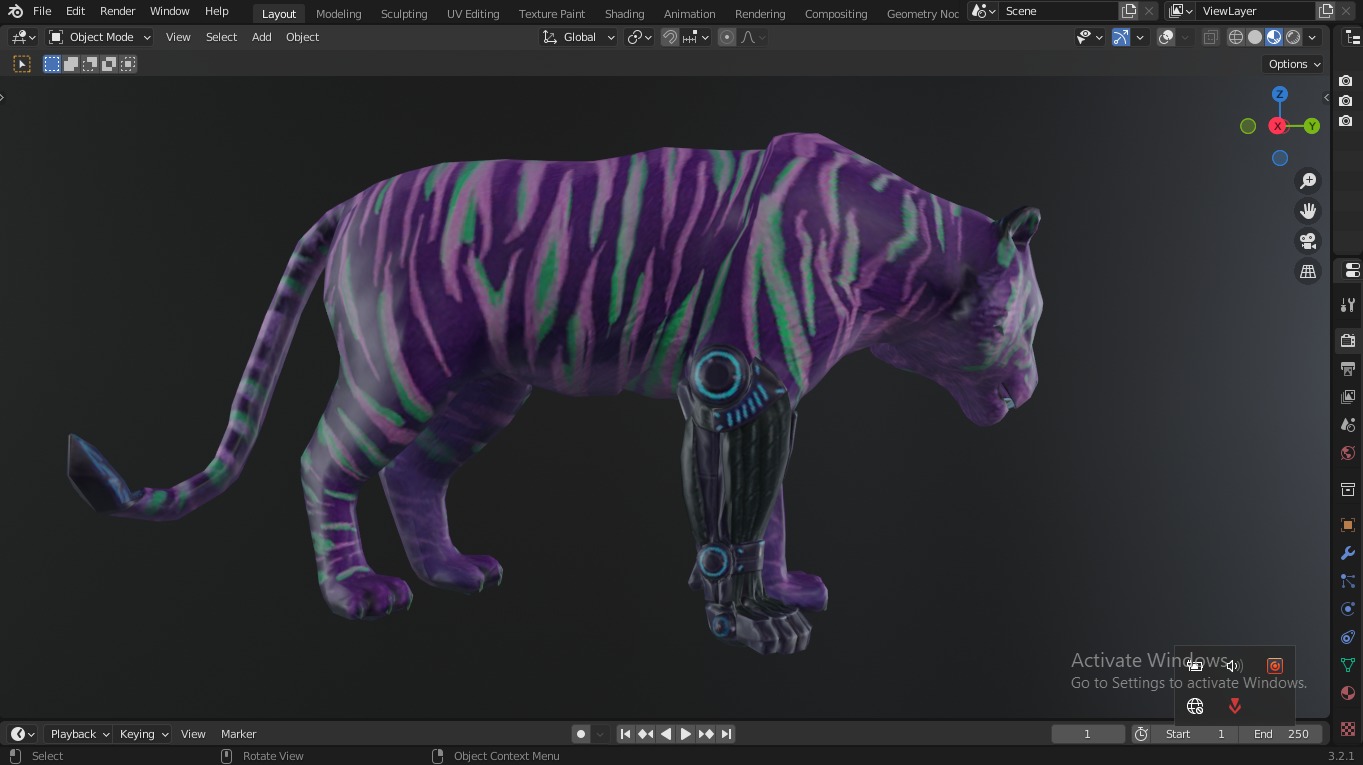Switch to Solid viewport shading
Viewport: 1363px width, 765px height.
click(x=1255, y=37)
